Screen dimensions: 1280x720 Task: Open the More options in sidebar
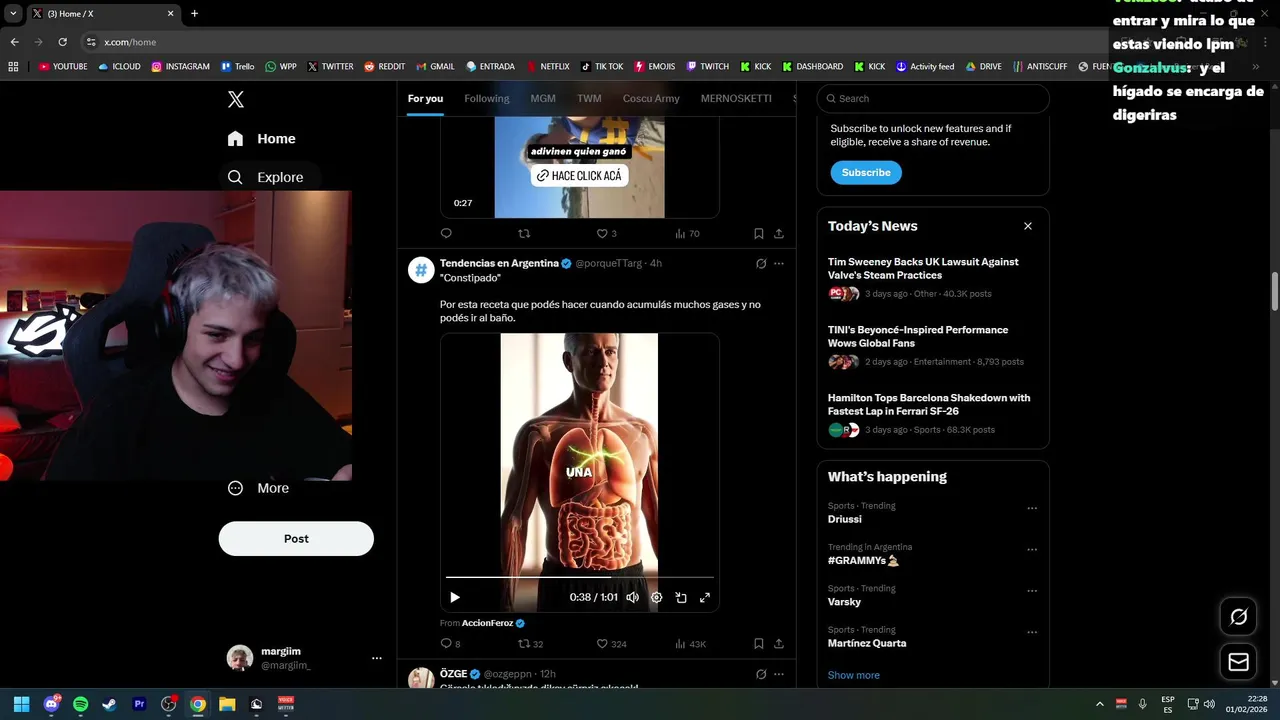258,488
